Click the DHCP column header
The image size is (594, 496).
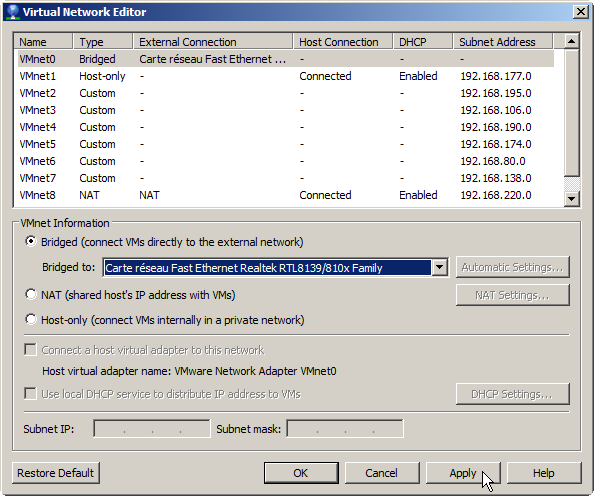click(x=423, y=42)
